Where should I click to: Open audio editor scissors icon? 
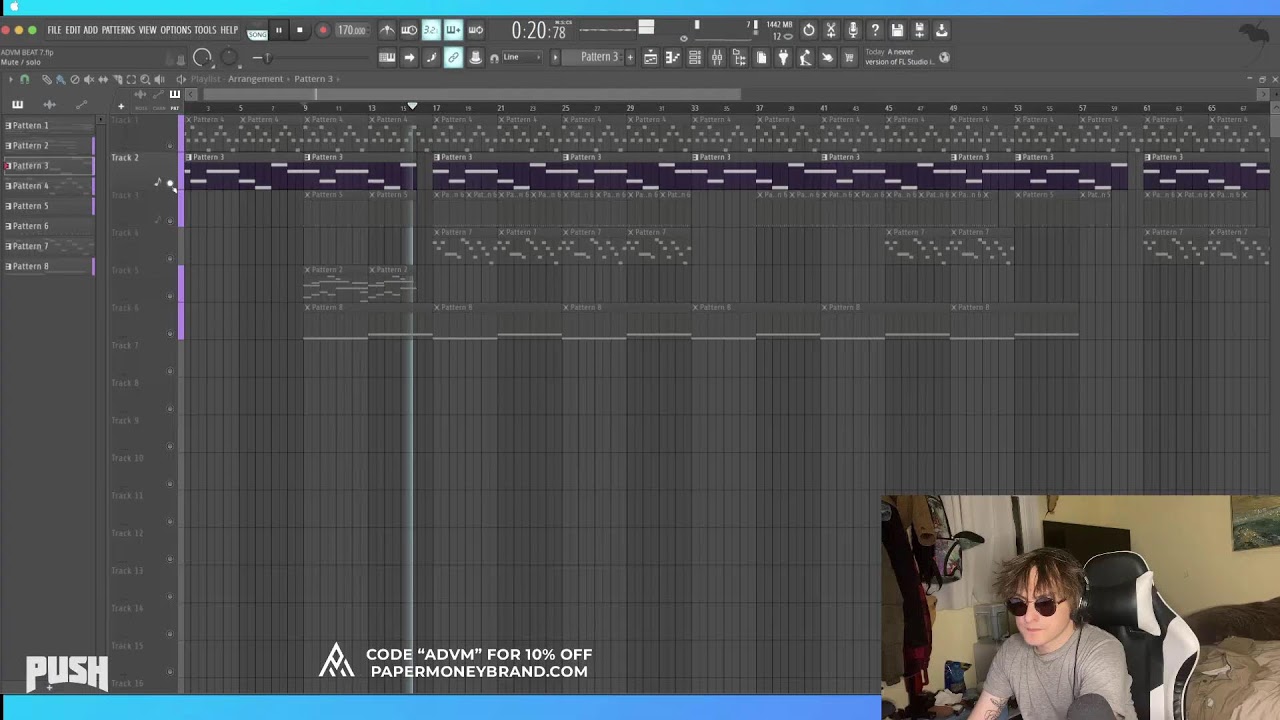830,30
